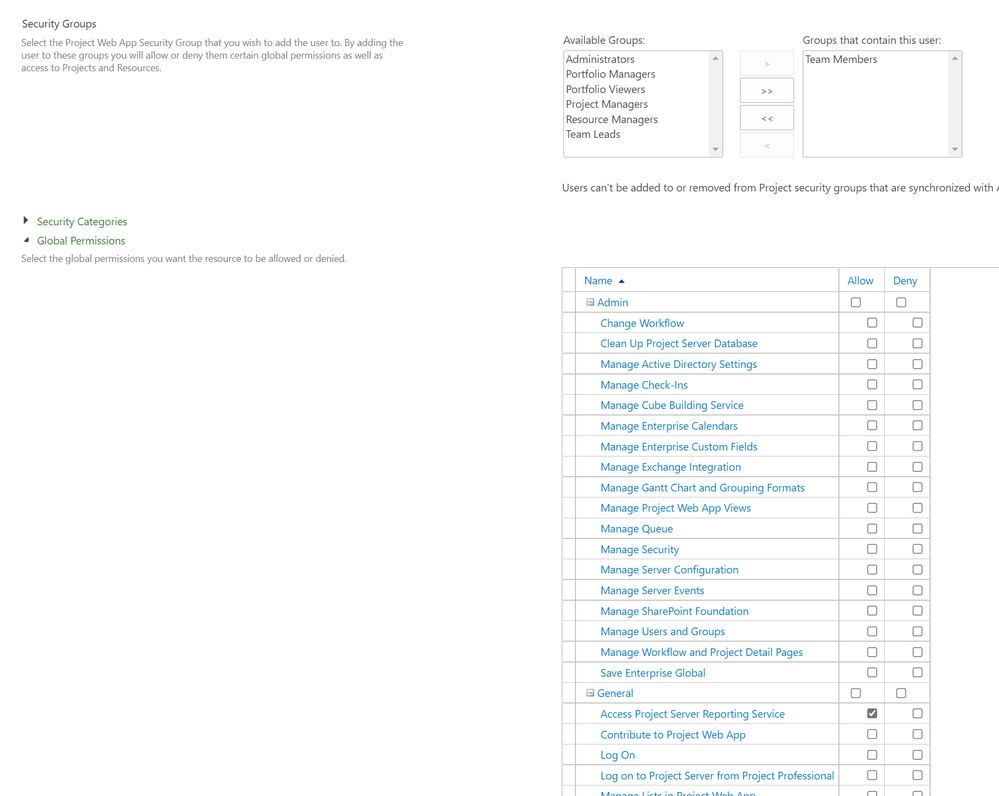Open Manage Workflow and Project Detail Pages

701,652
